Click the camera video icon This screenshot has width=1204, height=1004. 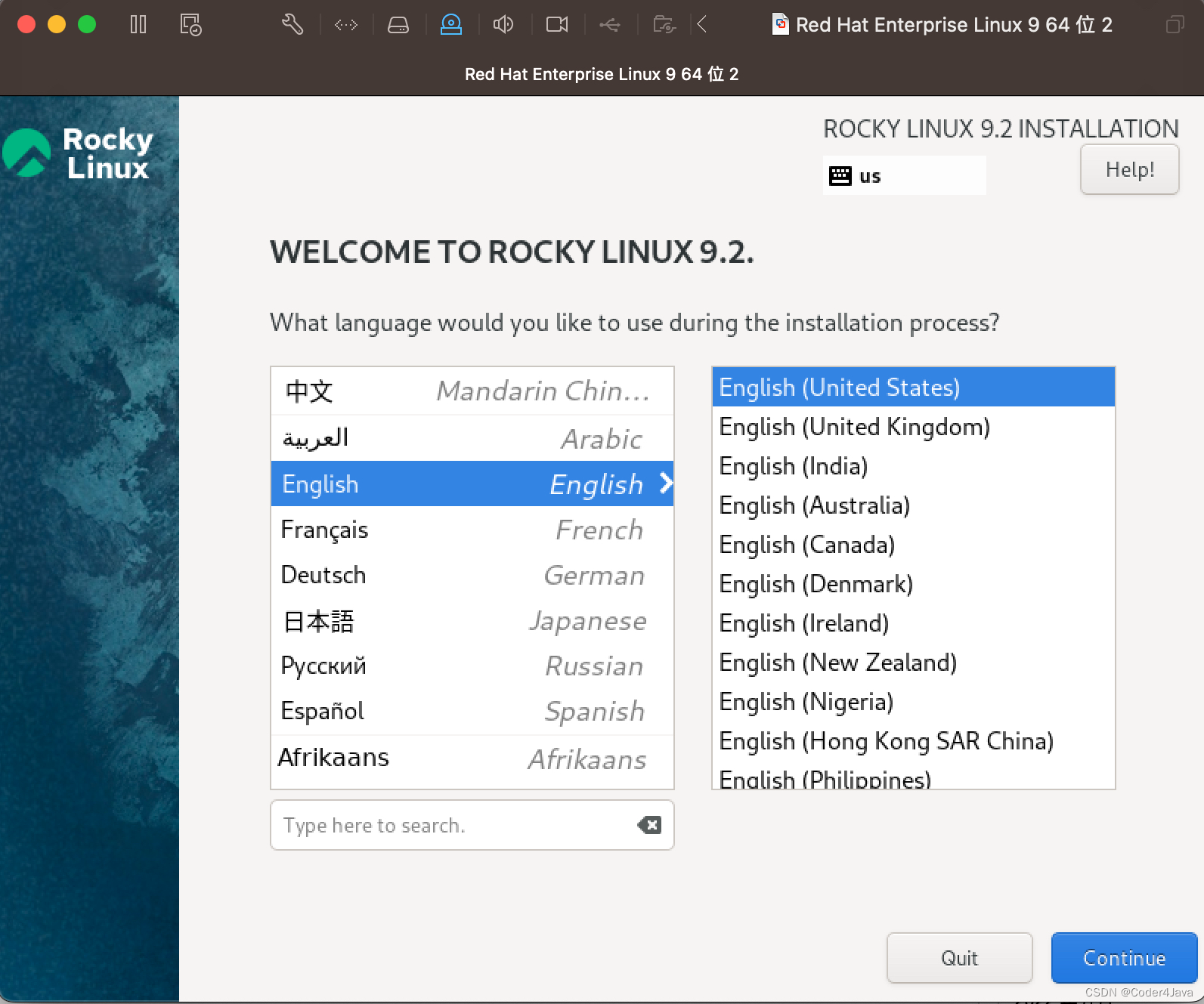pos(557,25)
